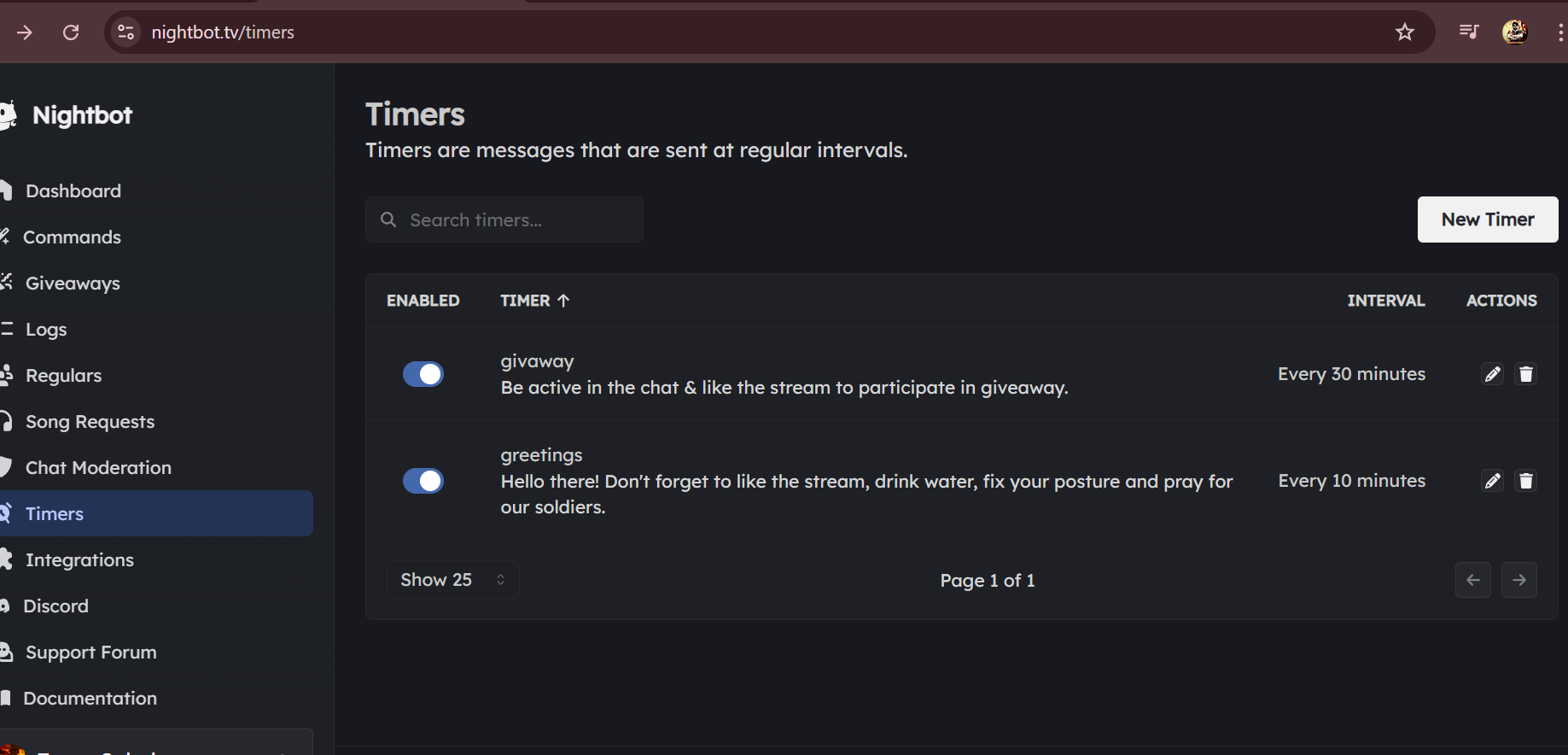Open the browser media control icon
1568x755 pixels.
pos(1468,32)
